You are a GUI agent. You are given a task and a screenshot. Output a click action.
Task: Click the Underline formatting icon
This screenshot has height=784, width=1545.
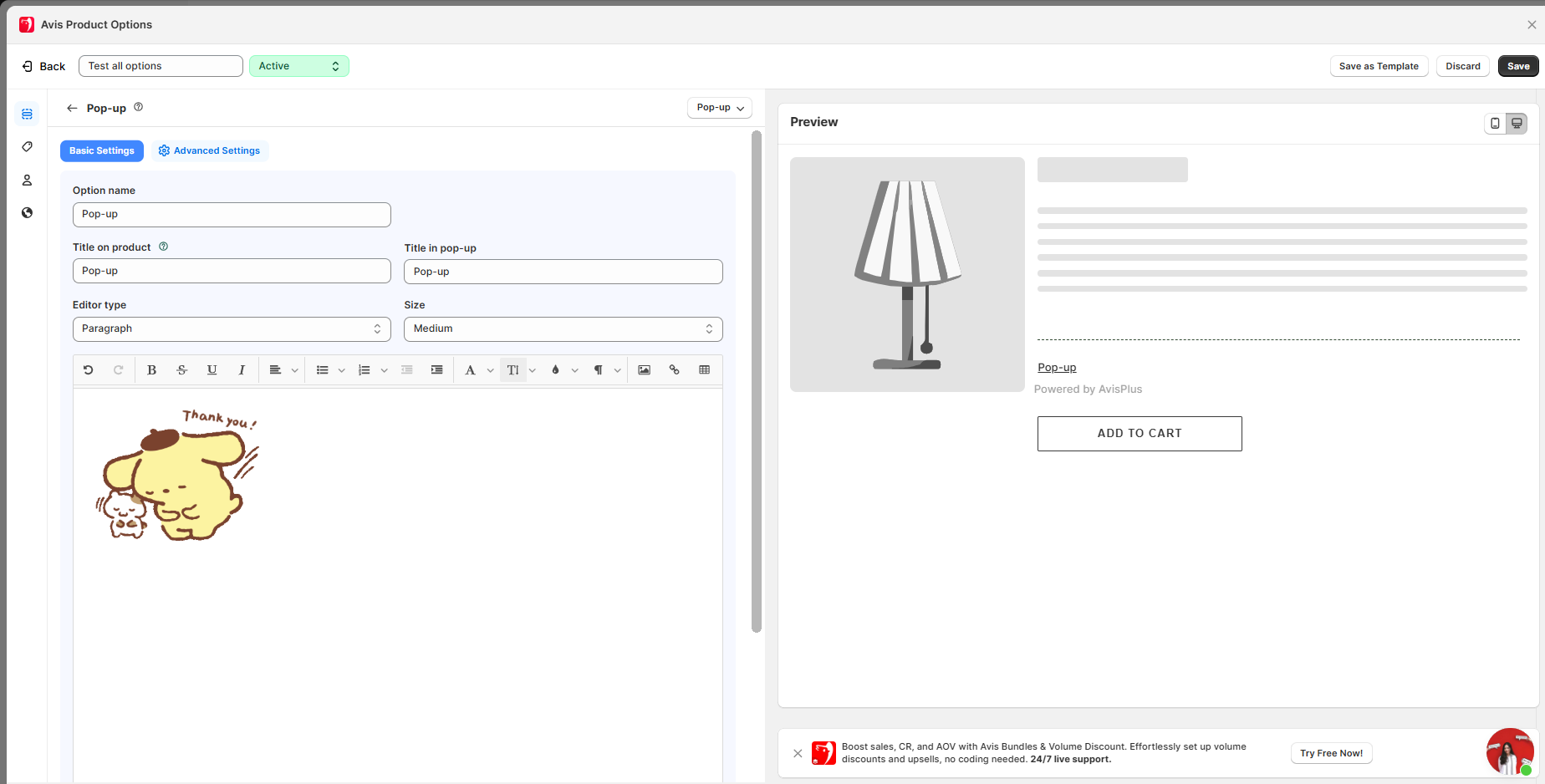tap(212, 370)
